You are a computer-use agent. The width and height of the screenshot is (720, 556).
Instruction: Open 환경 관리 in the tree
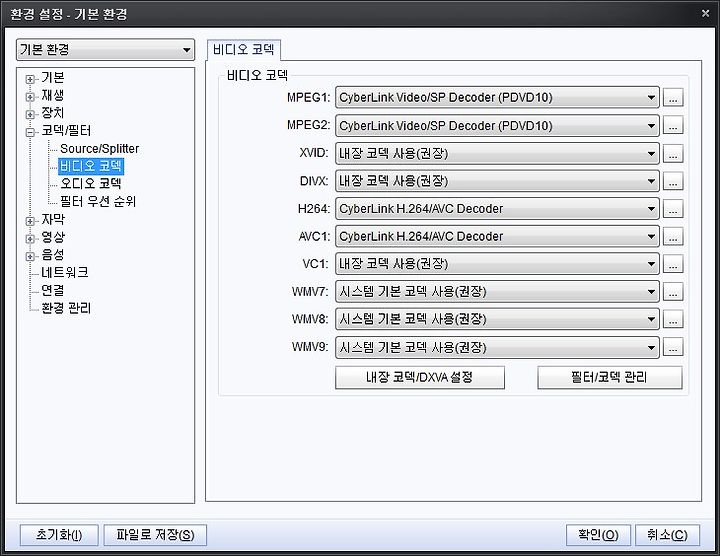66,308
